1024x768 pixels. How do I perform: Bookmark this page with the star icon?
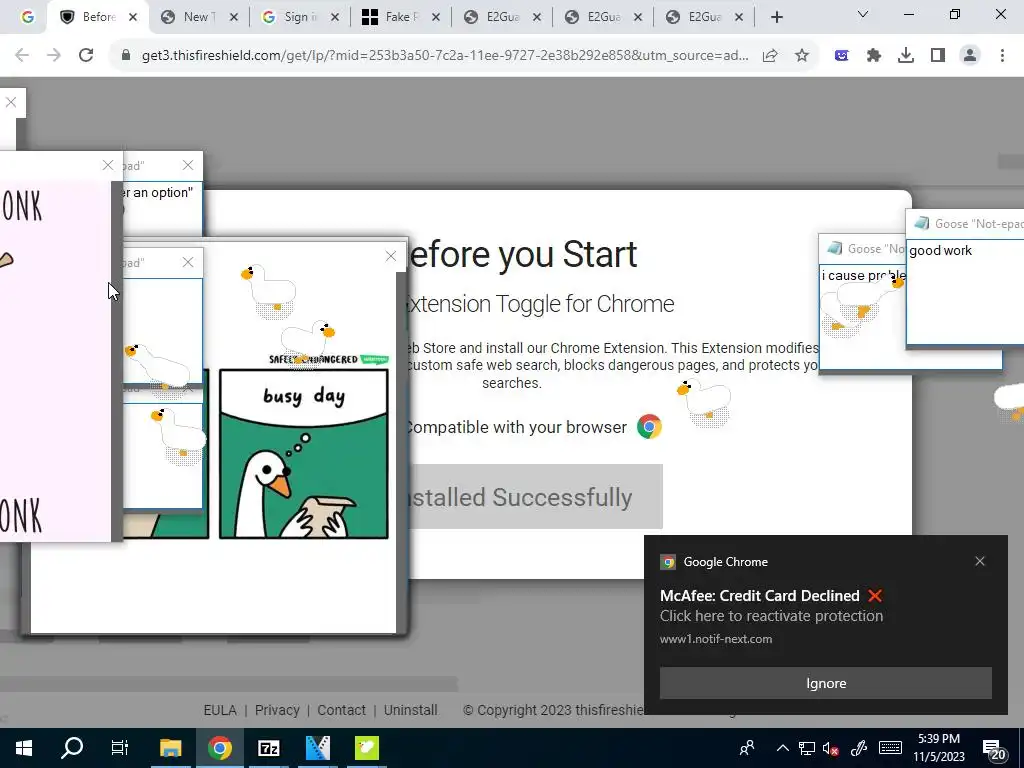pos(802,56)
